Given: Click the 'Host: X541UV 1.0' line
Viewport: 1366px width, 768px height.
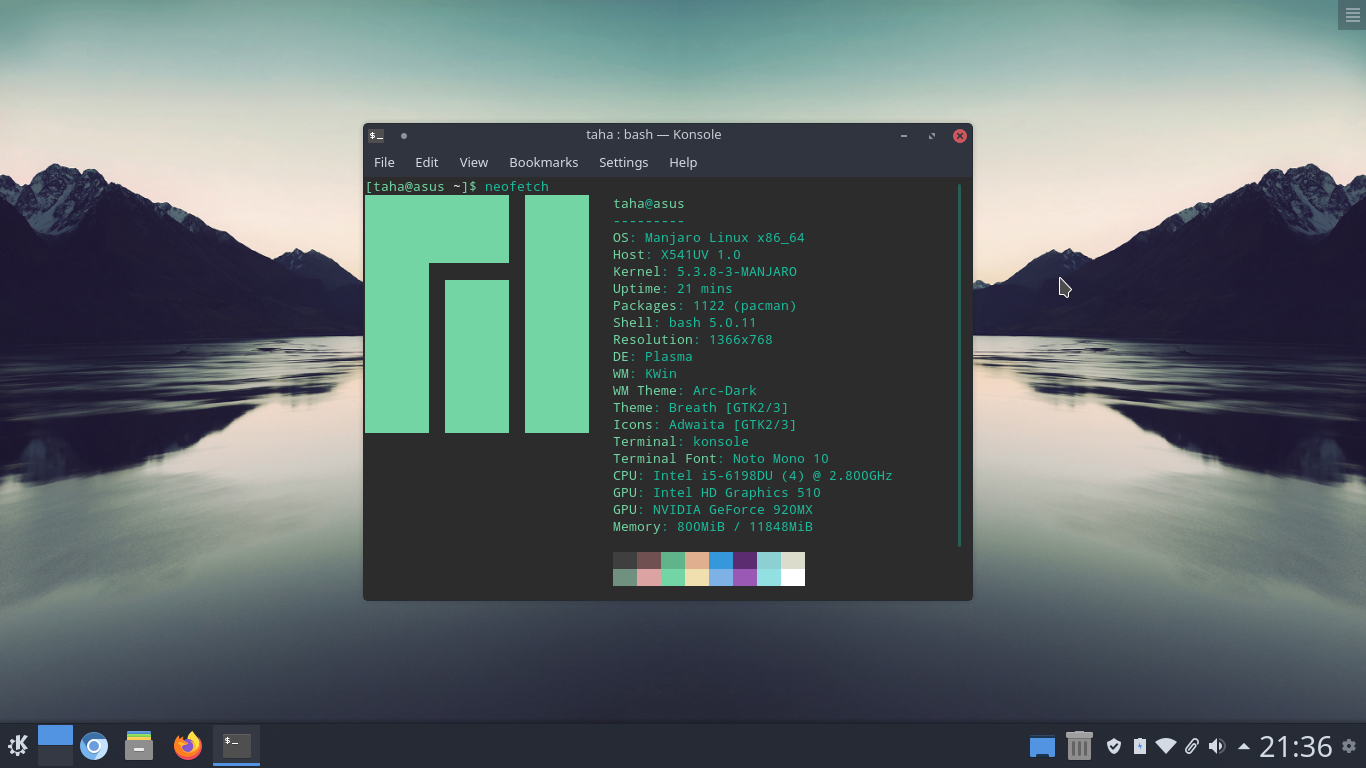Looking at the screenshot, I should (677, 255).
